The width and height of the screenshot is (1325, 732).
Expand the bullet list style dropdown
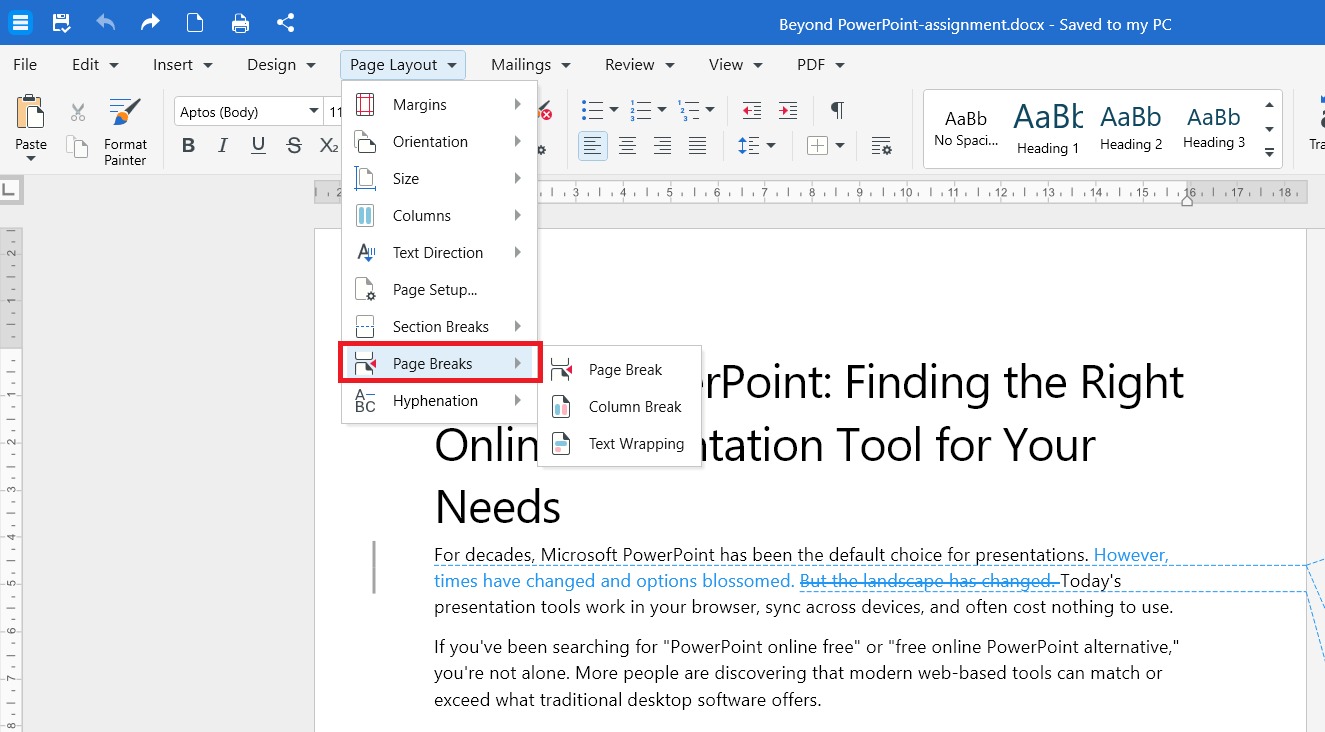coord(614,110)
